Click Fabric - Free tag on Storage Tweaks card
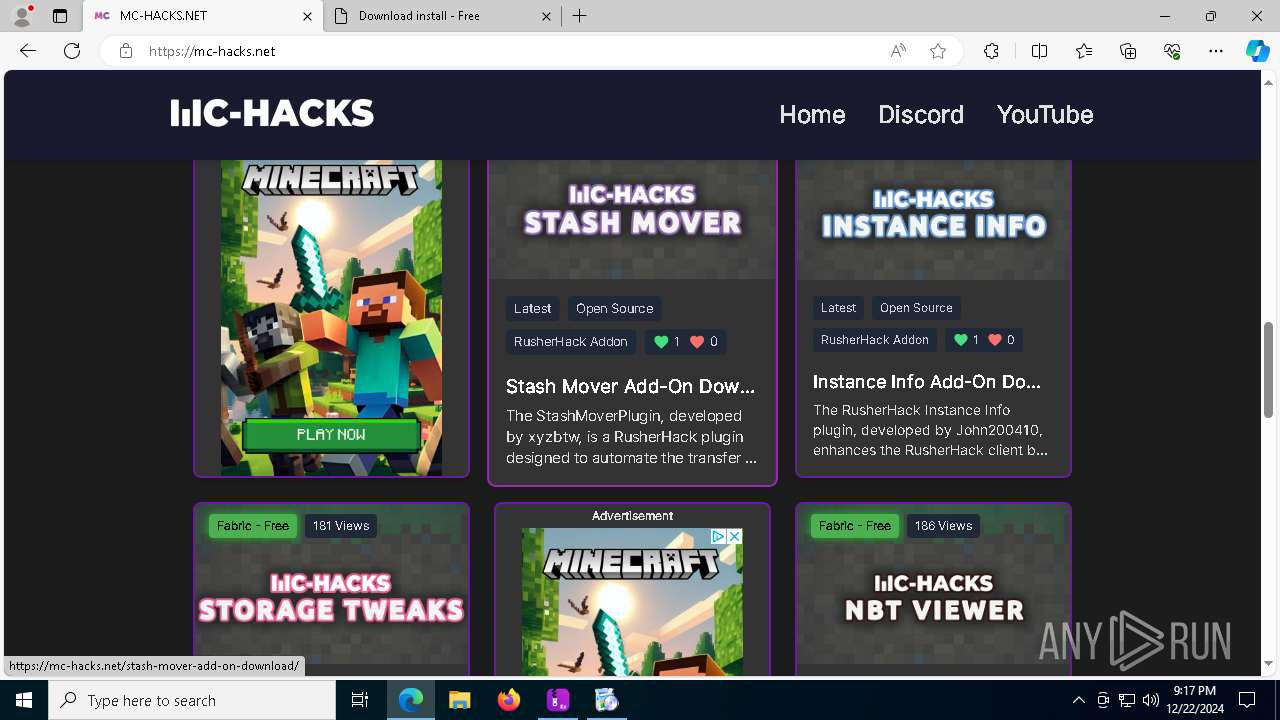 253,526
